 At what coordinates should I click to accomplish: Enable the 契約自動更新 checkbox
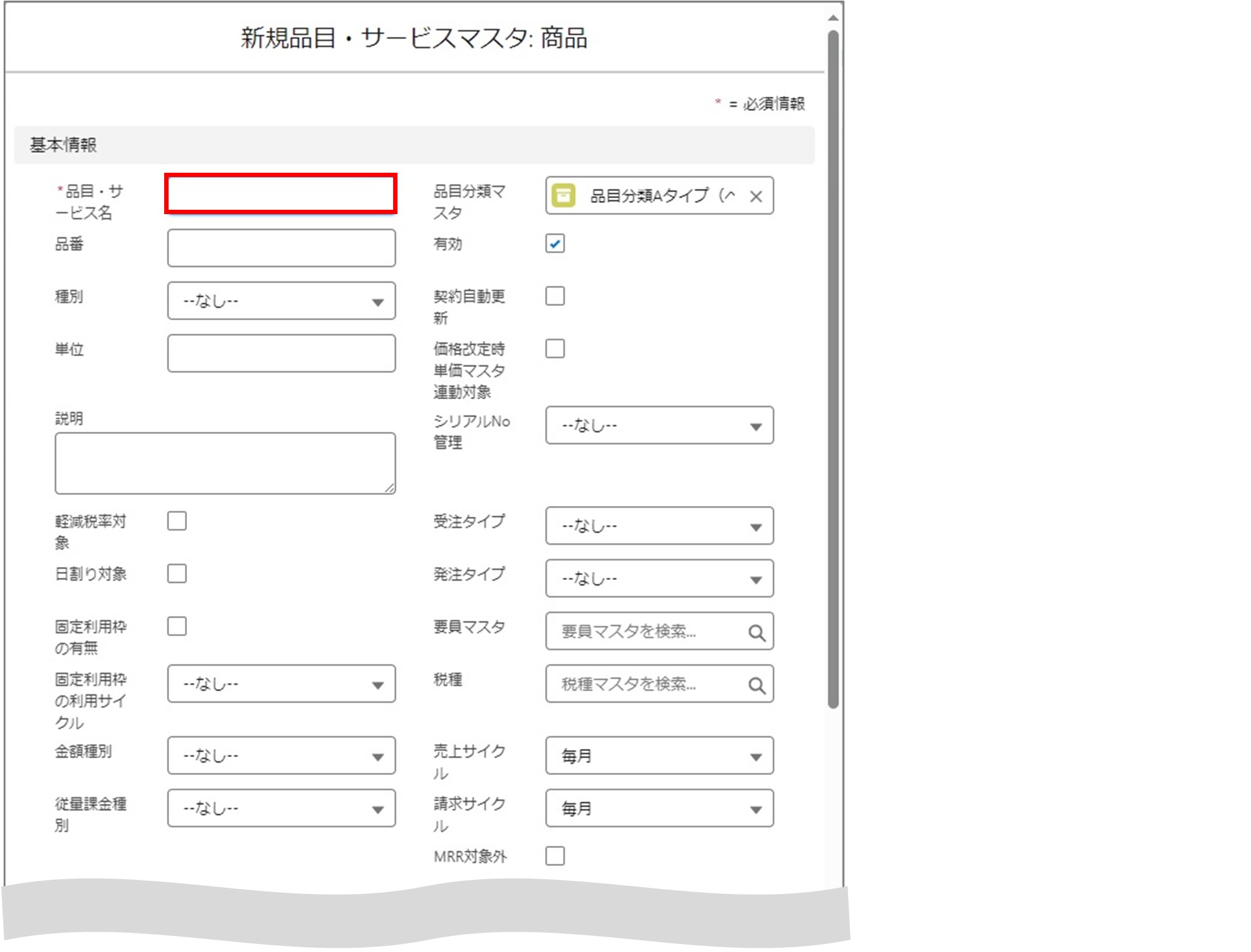pyautogui.click(x=555, y=296)
